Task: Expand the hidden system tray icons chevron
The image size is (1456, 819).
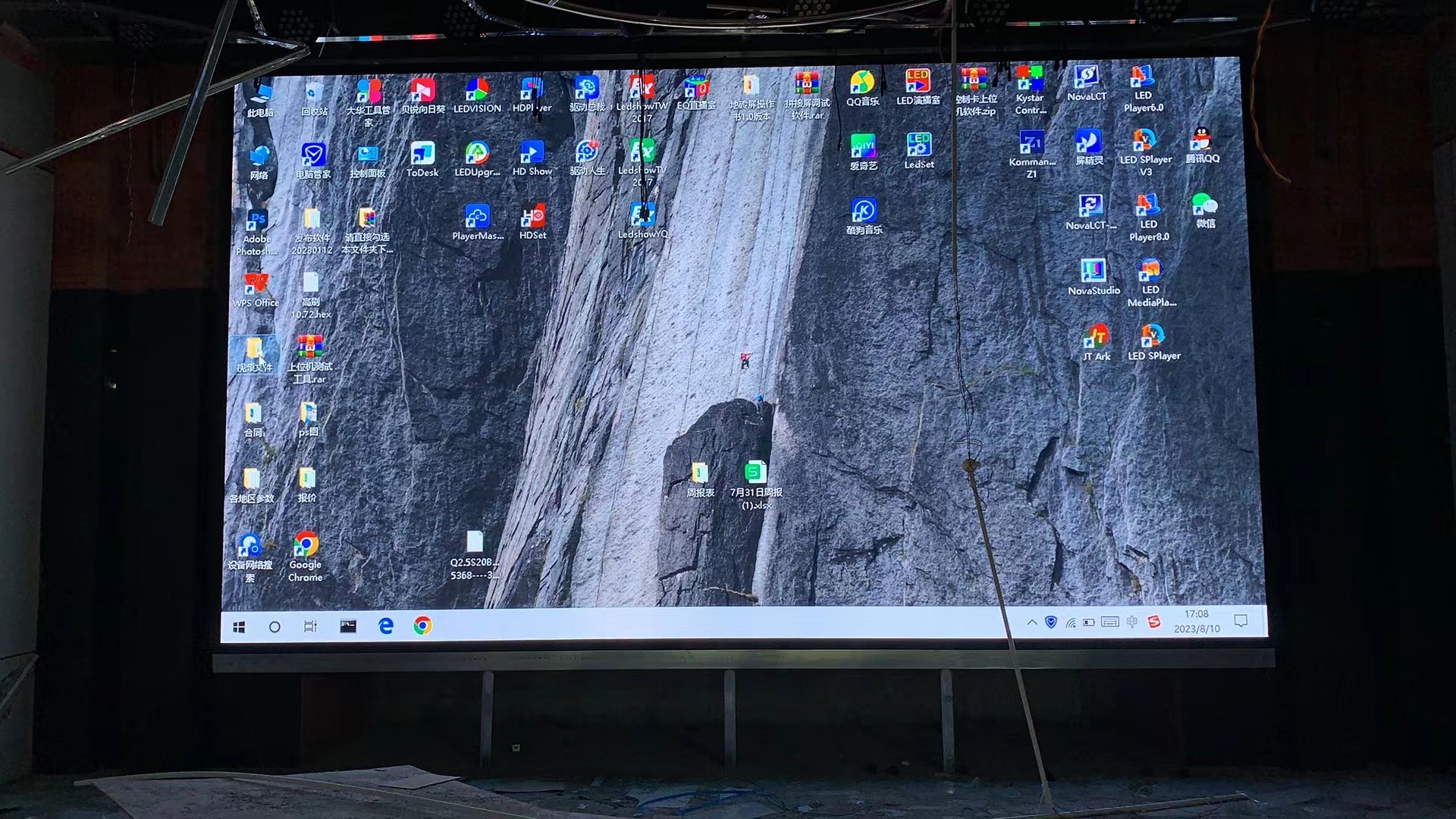Action: 1031,623
